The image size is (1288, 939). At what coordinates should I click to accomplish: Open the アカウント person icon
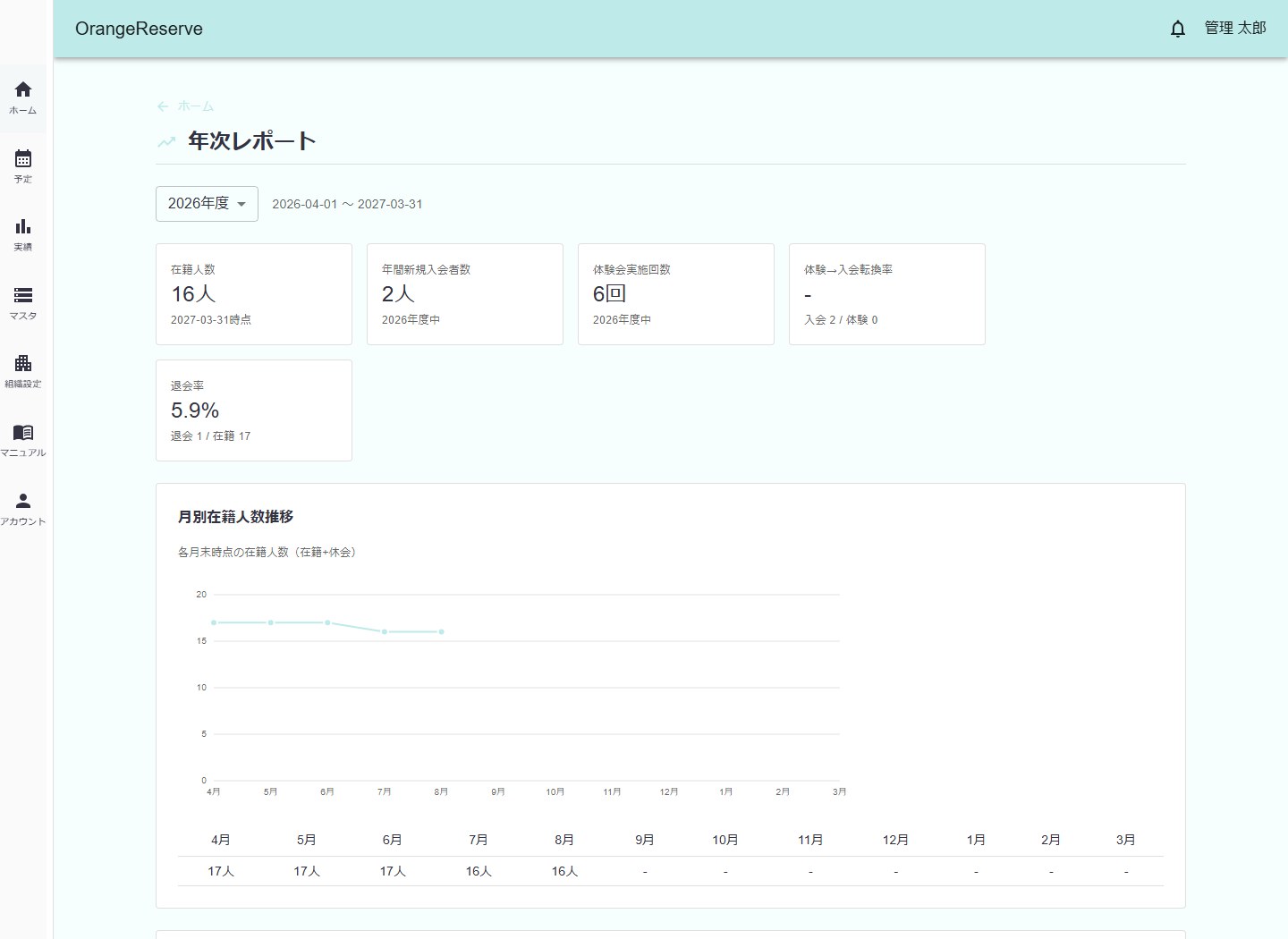pyautogui.click(x=23, y=510)
